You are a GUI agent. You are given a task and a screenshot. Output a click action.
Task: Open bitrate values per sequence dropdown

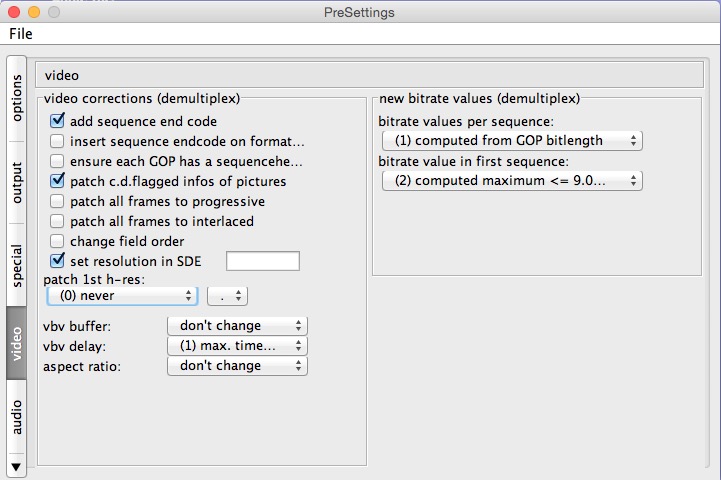coord(512,141)
